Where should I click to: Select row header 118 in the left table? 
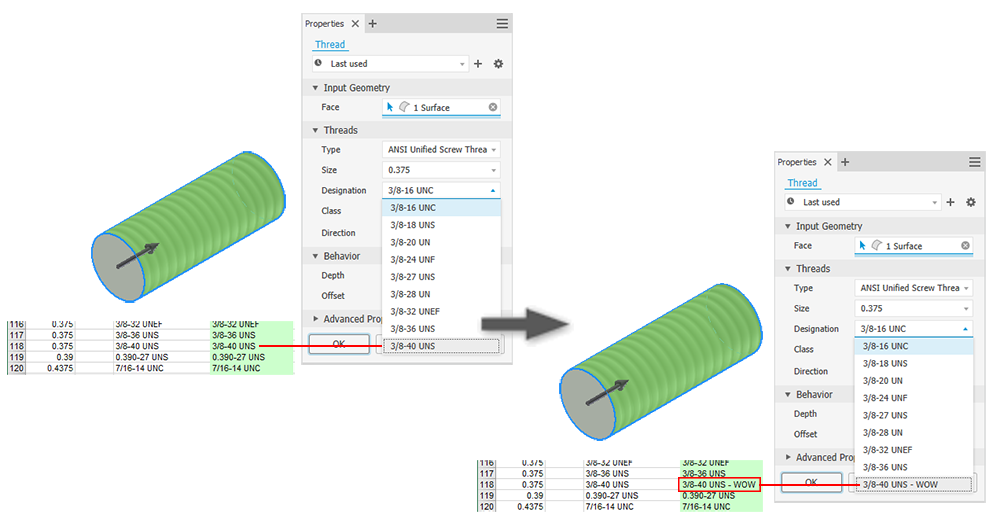click(x=17, y=346)
